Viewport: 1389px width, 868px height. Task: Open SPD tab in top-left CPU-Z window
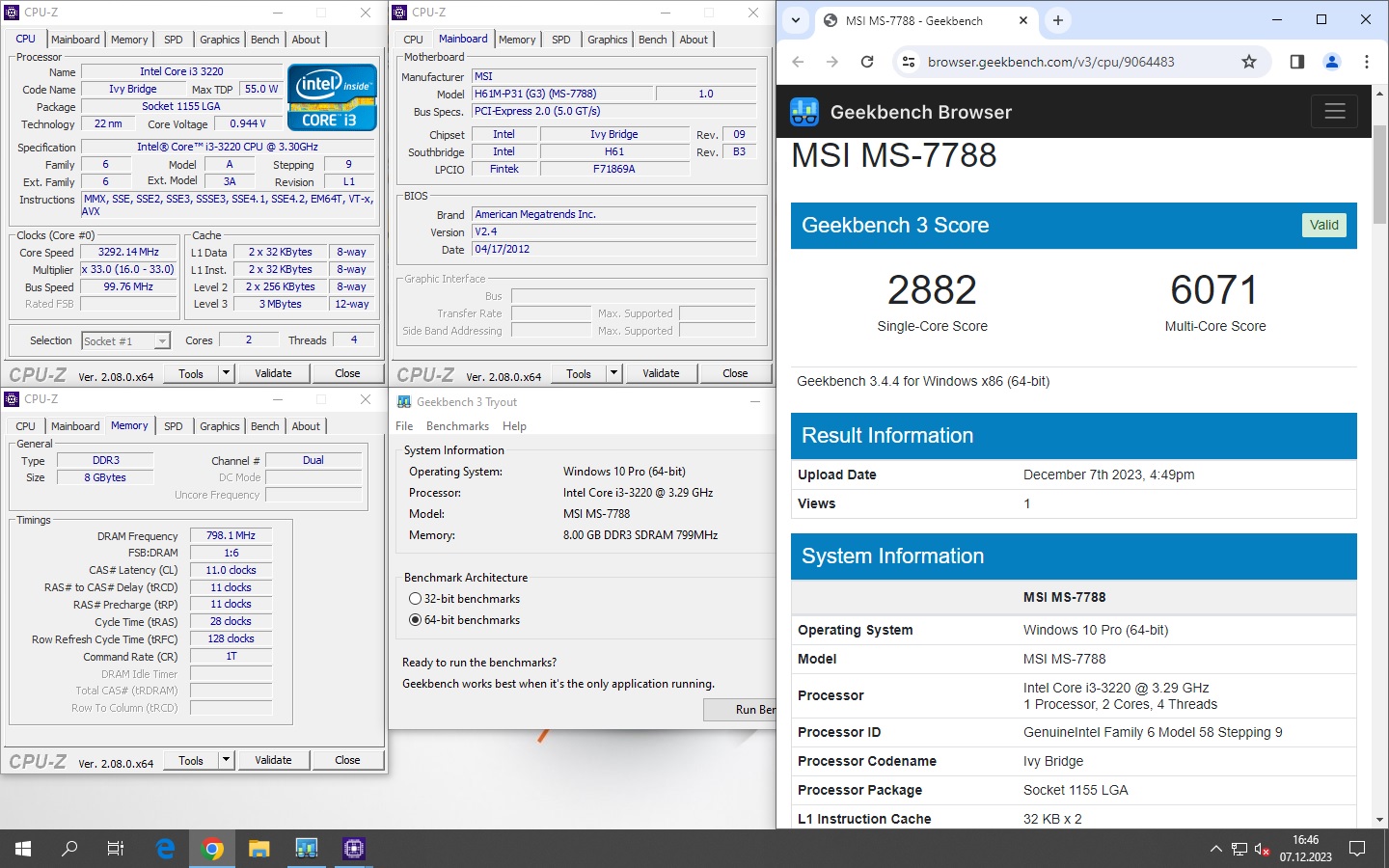pos(174,40)
